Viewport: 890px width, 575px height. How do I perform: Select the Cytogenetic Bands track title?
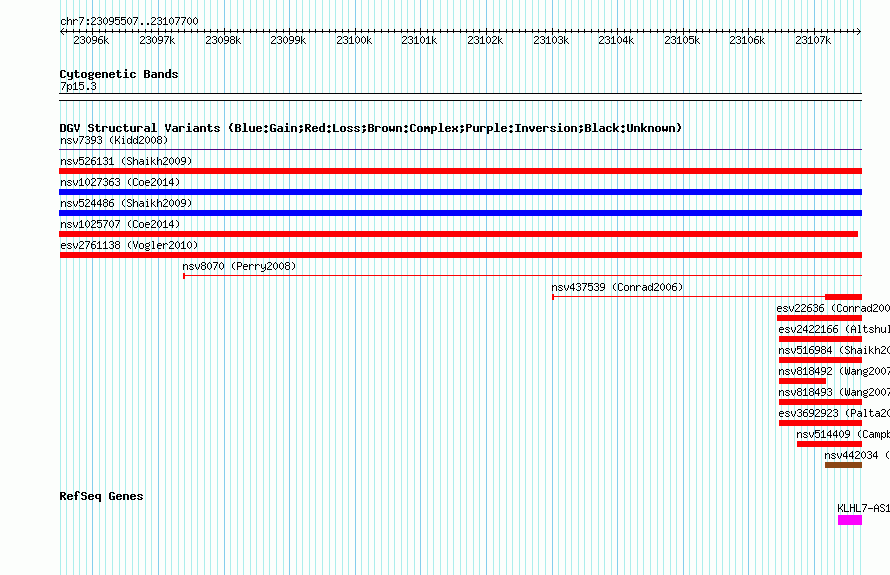point(119,74)
